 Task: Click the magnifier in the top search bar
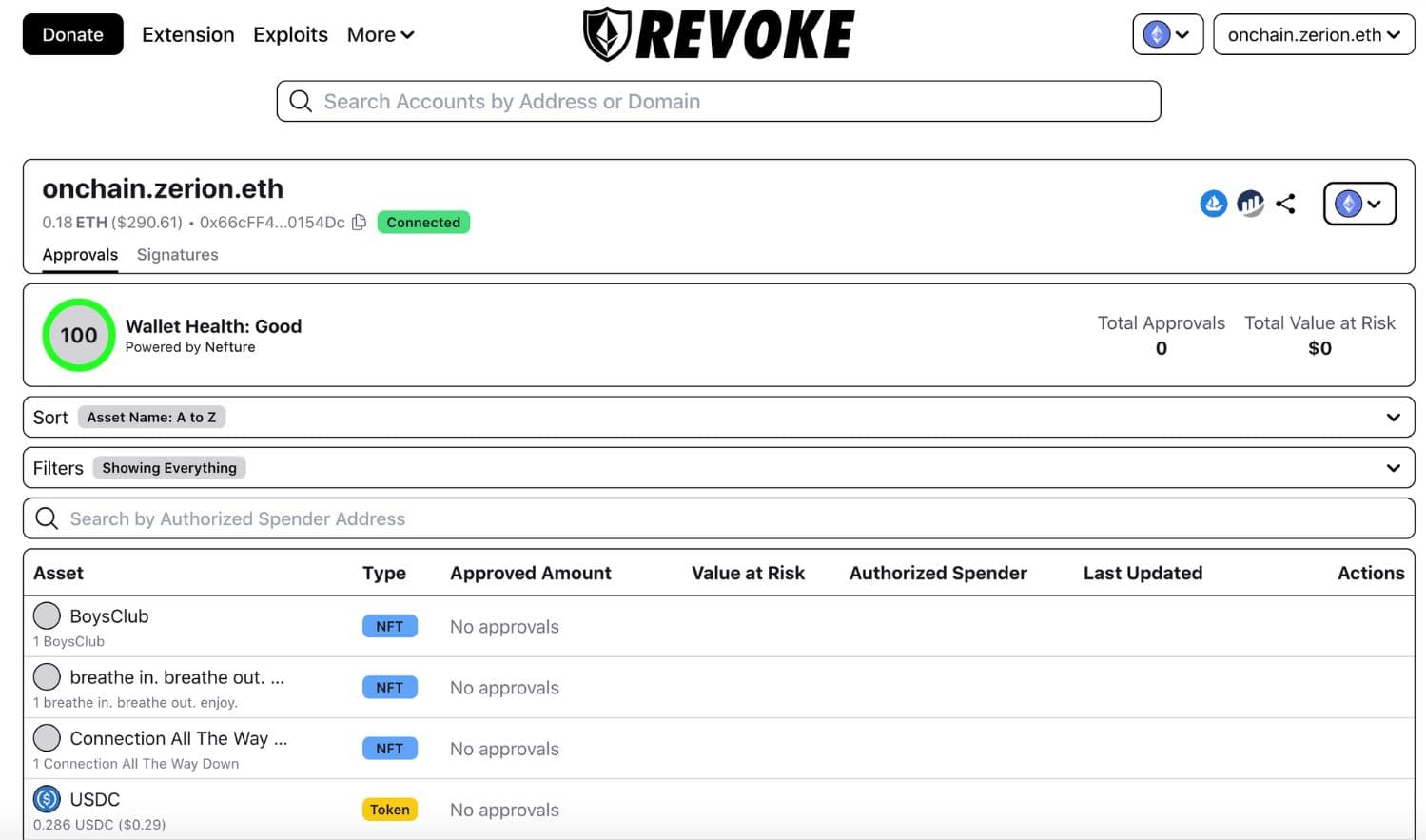tap(301, 102)
